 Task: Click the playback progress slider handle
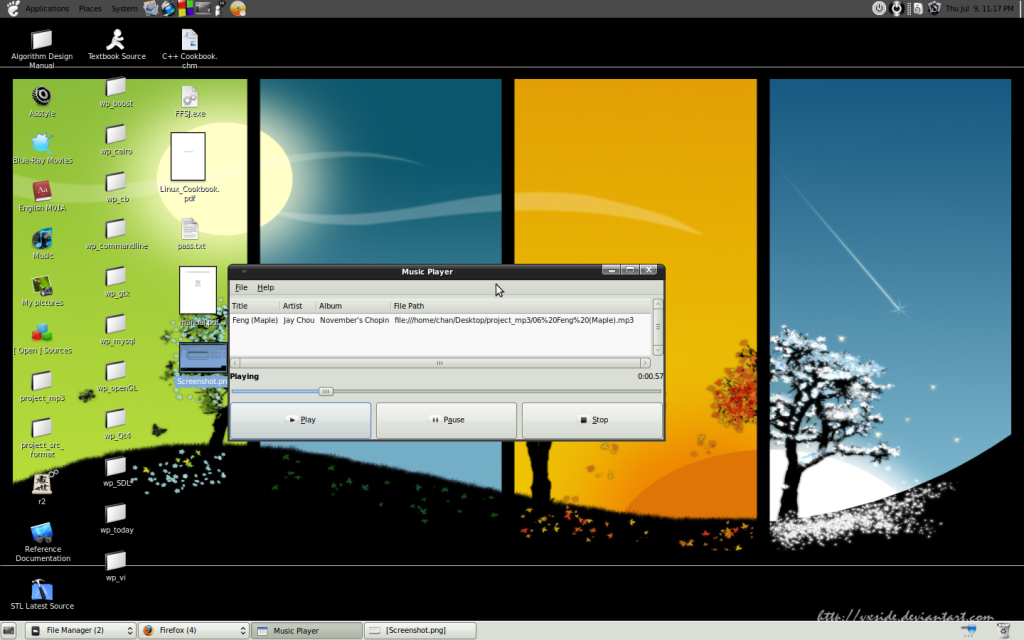(325, 391)
